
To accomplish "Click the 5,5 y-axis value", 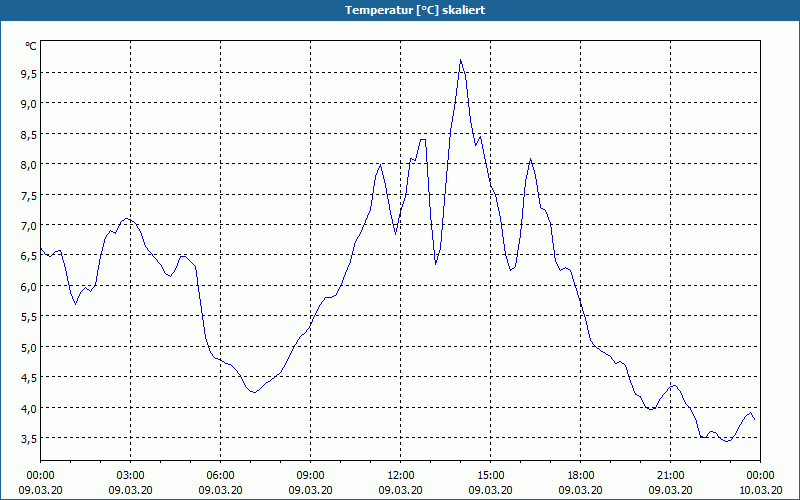I will coord(28,317).
